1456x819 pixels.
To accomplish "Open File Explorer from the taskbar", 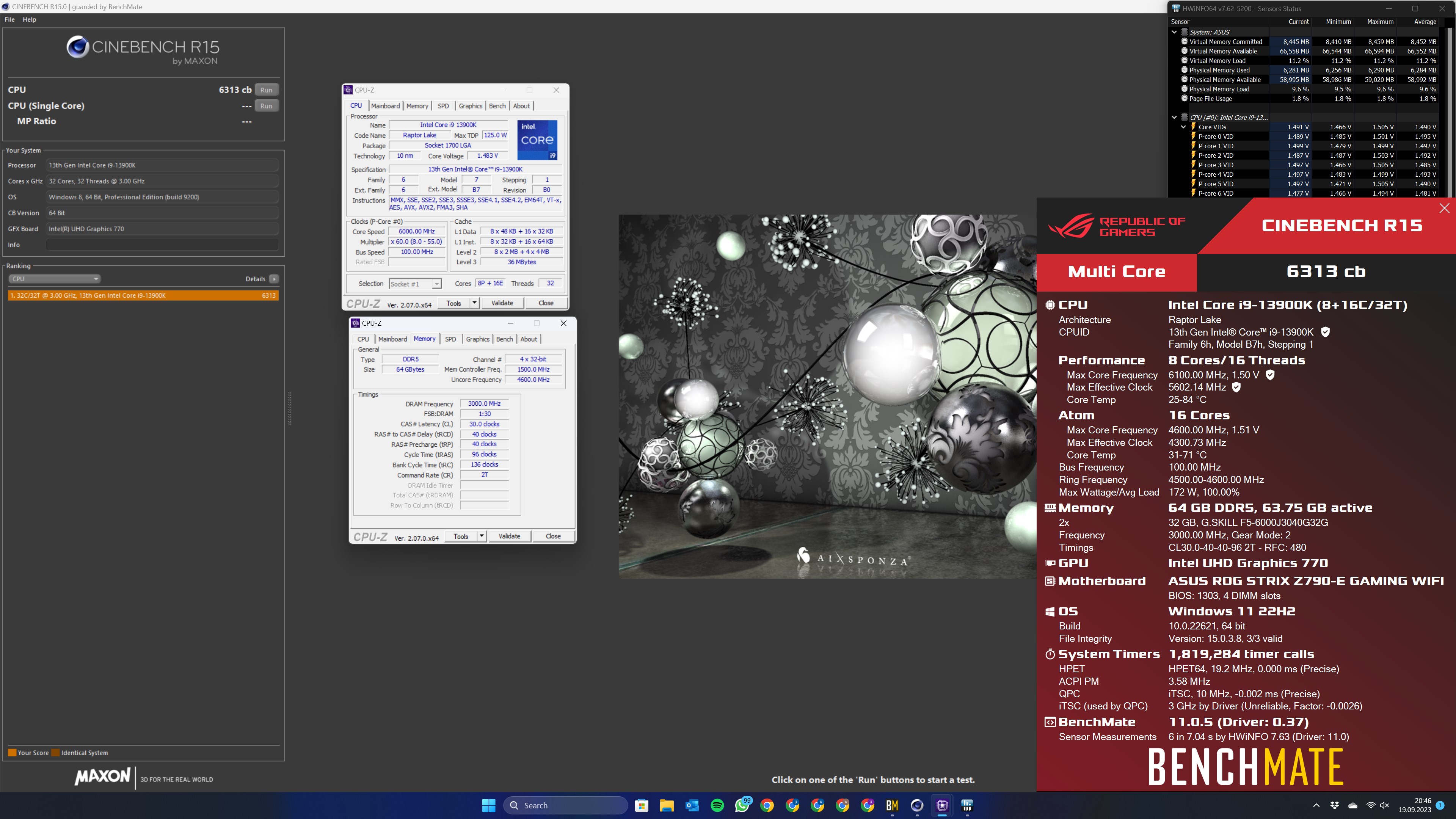I will 667,805.
